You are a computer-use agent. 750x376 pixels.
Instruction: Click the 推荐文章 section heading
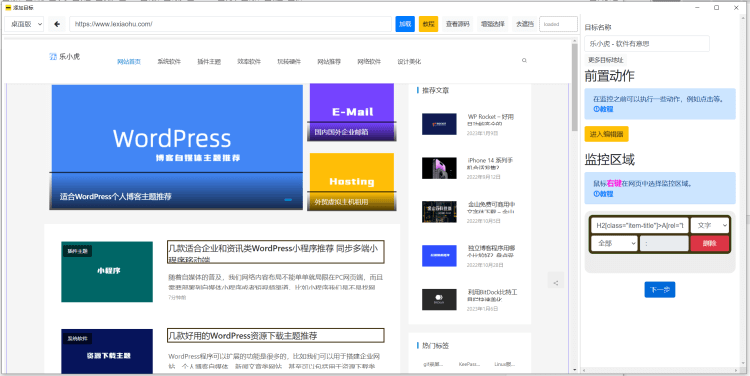[435, 90]
